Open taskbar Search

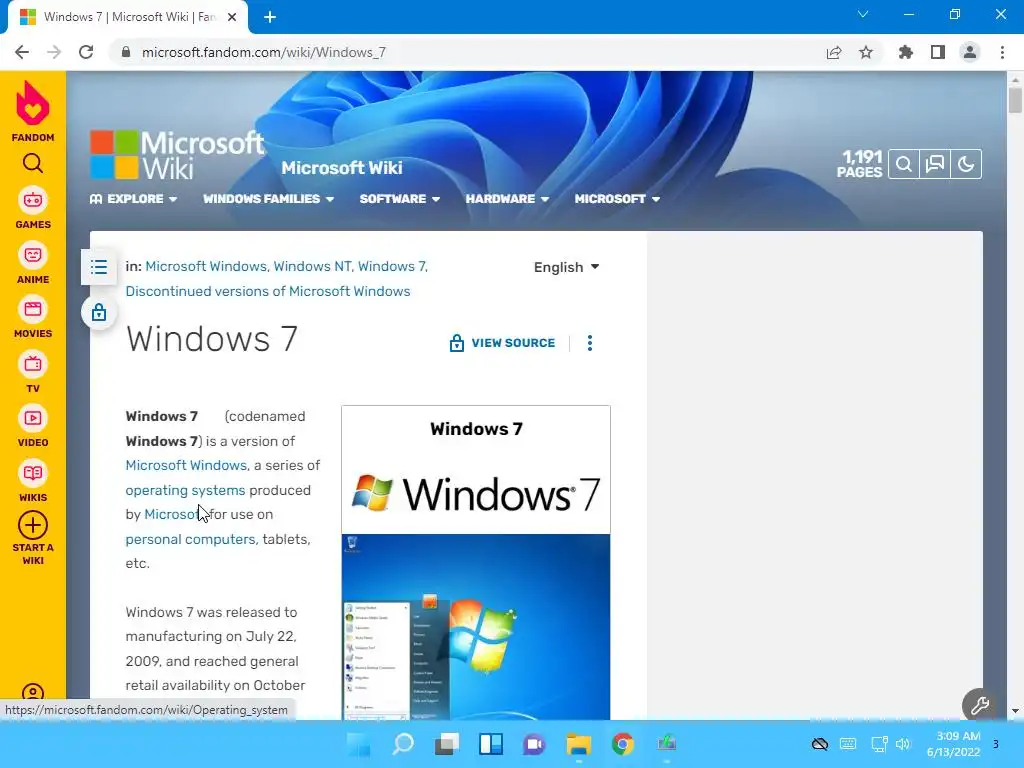click(403, 744)
